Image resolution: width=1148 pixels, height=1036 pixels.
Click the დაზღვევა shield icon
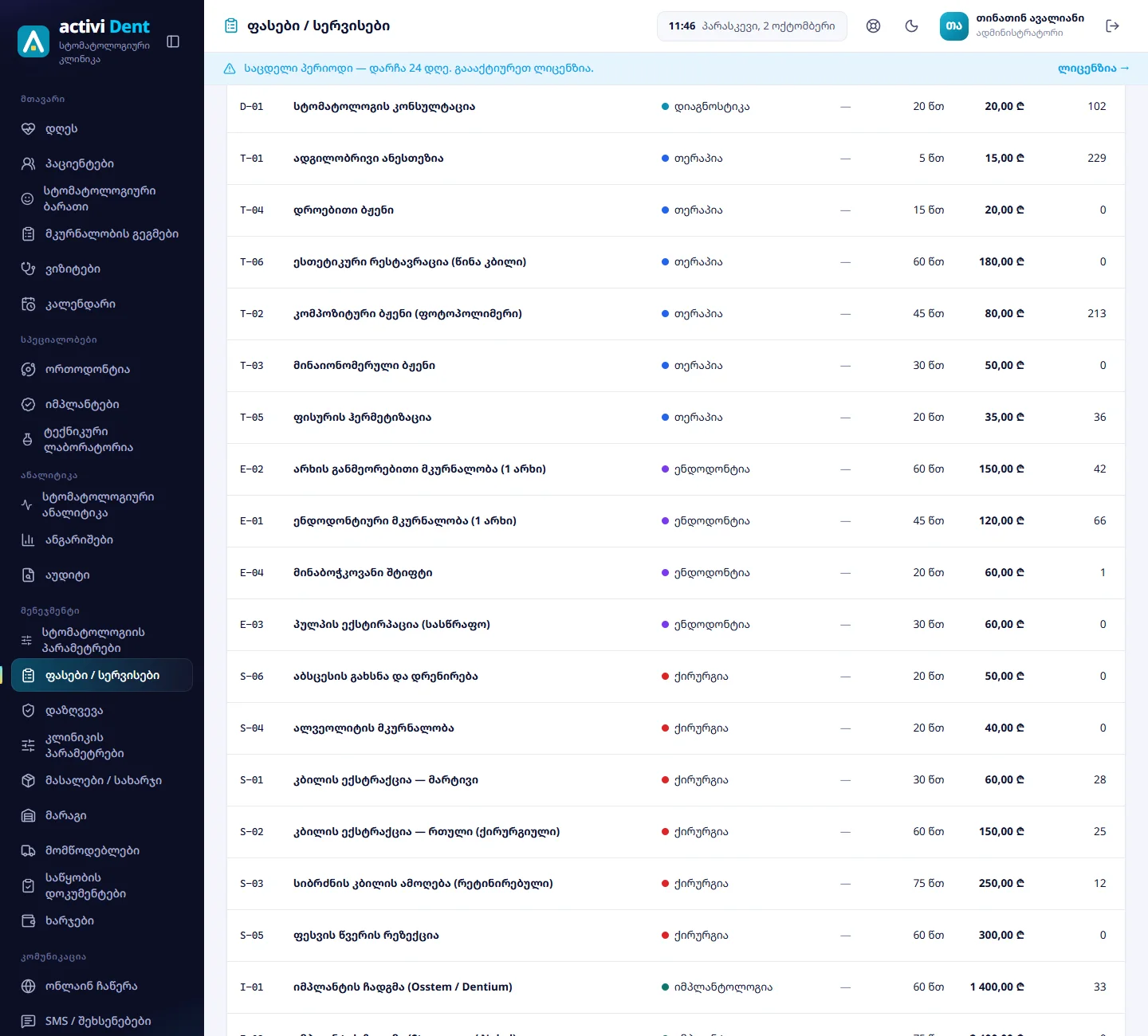tap(28, 710)
